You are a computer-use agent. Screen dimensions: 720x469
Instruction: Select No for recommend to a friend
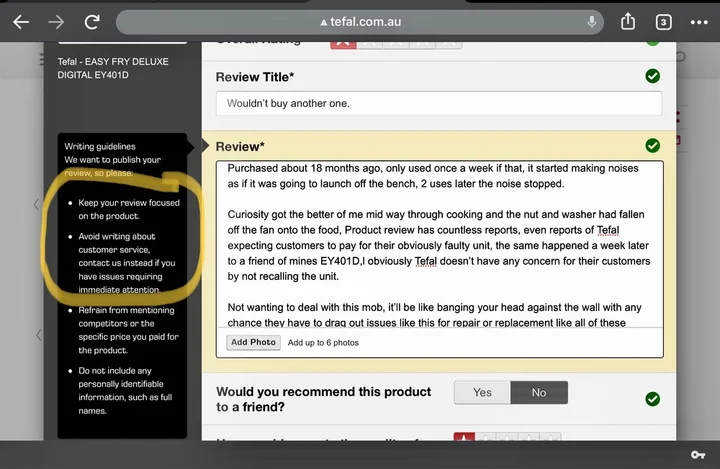click(539, 392)
